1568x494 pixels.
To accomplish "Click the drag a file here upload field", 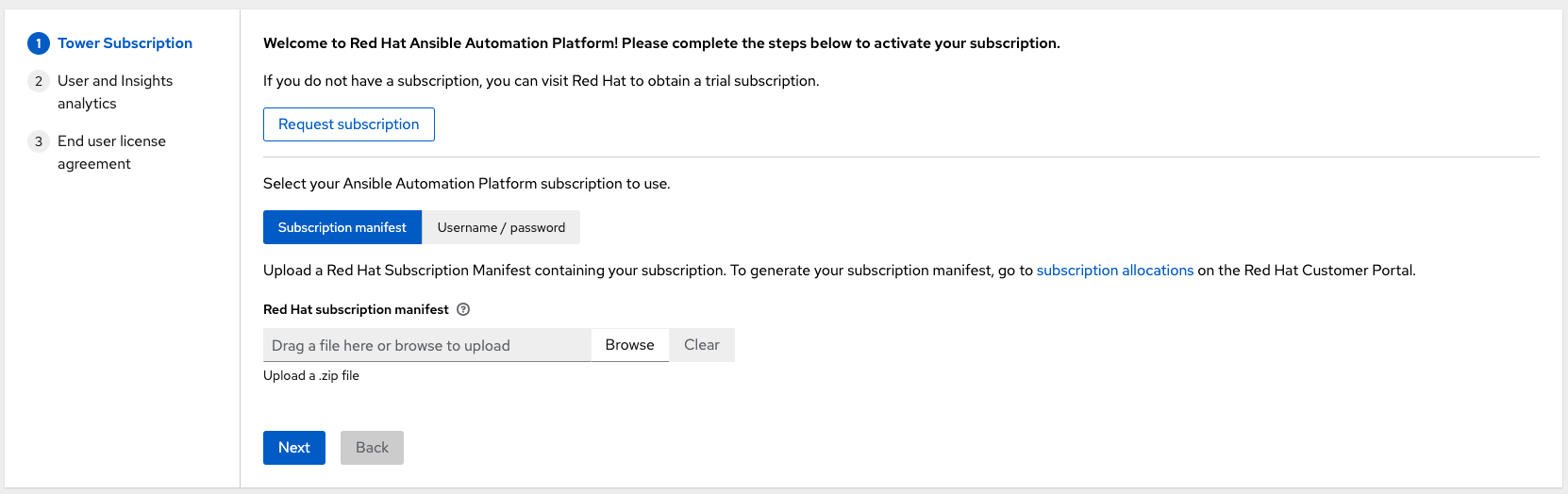I will click(x=427, y=345).
